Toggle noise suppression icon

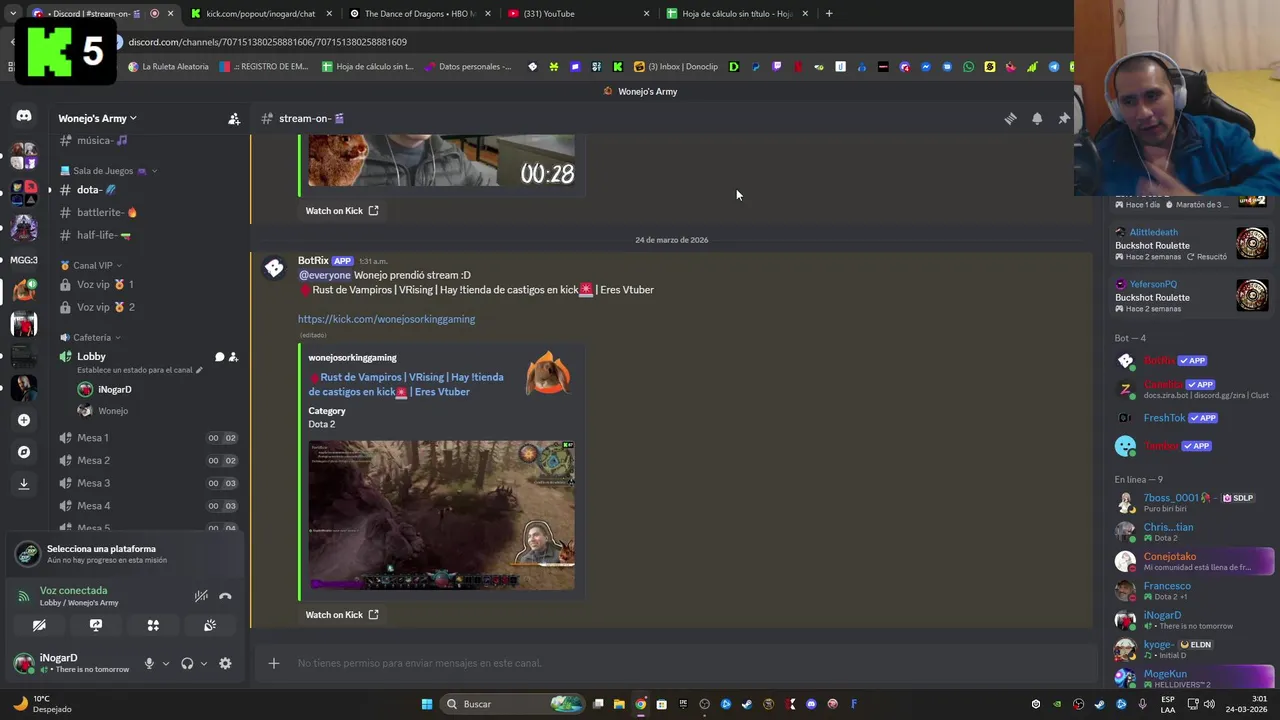click(x=201, y=596)
